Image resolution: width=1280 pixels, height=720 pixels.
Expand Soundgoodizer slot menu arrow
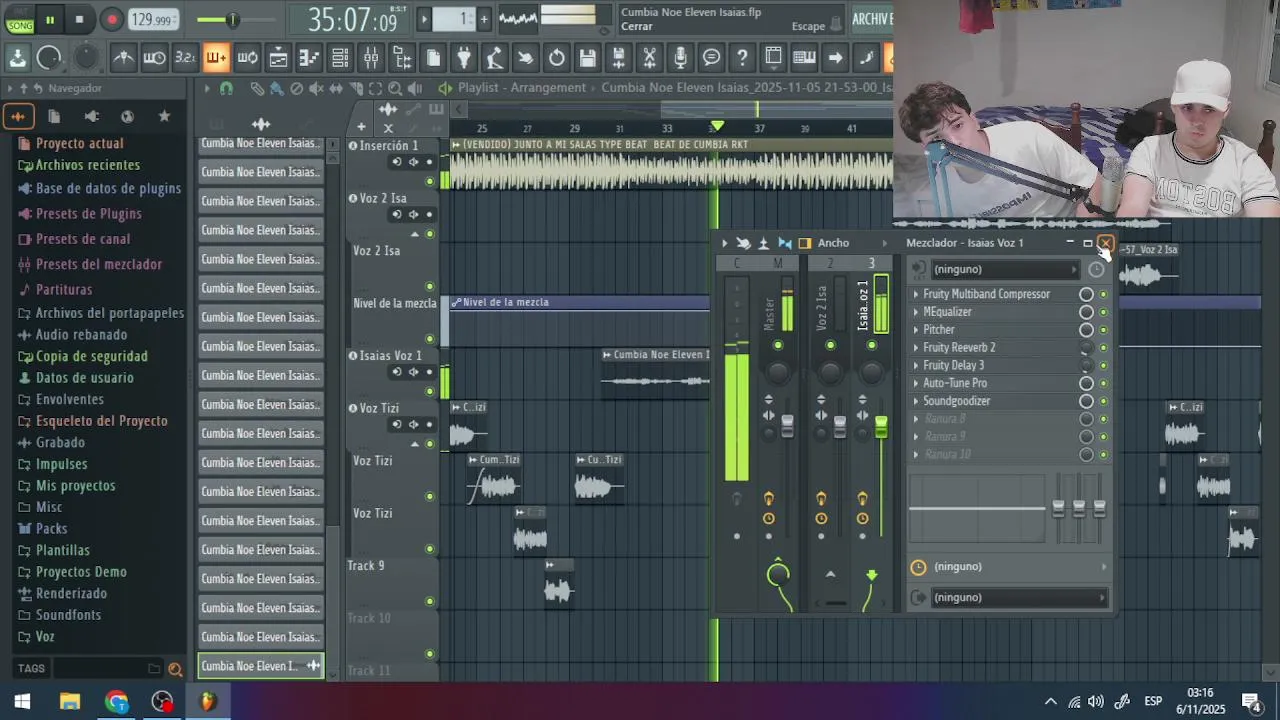pos(915,401)
